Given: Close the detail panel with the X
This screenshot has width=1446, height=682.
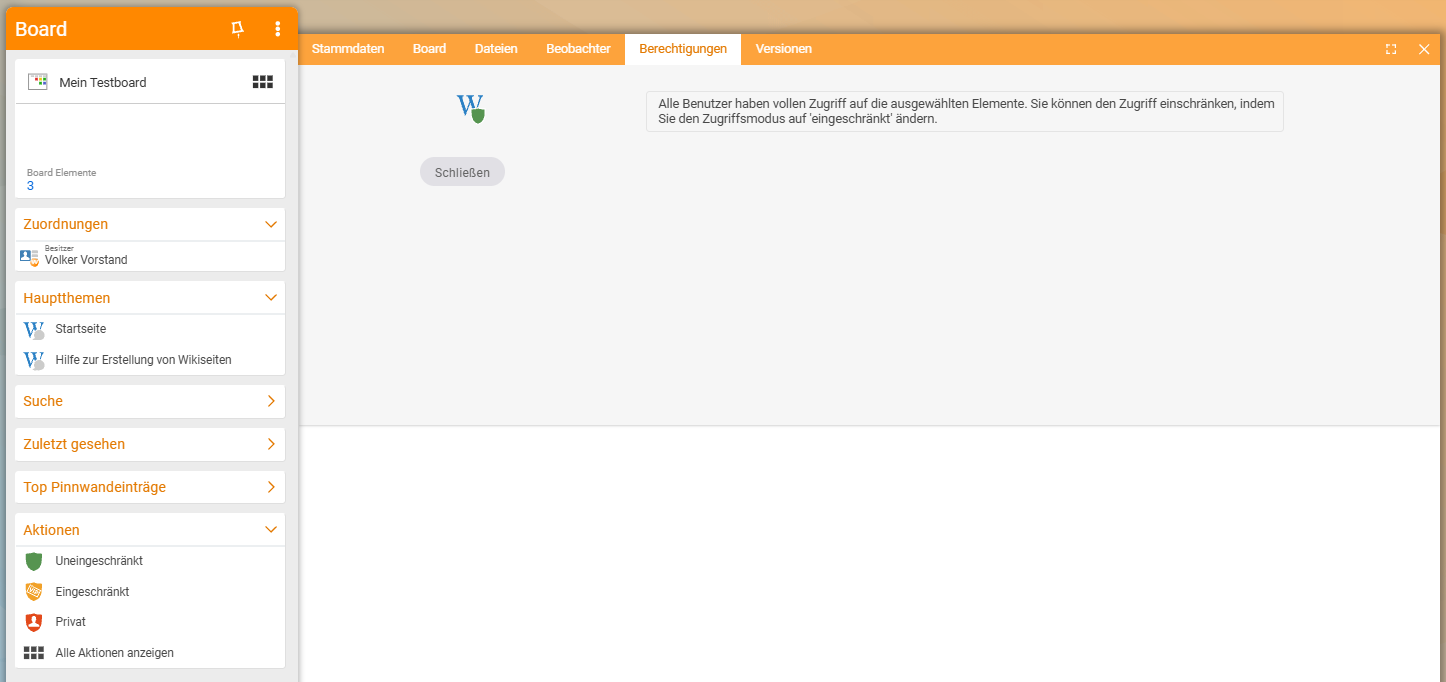Looking at the screenshot, I should pos(1424,49).
